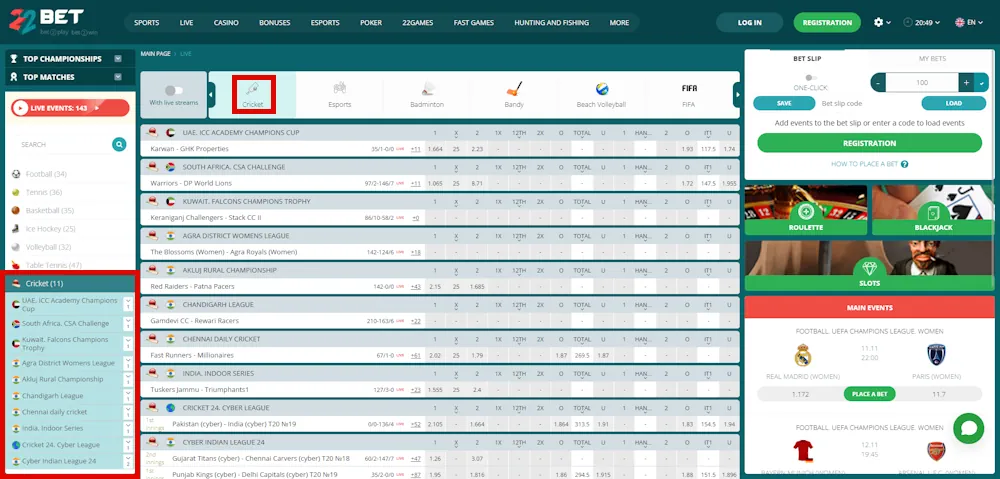Enable the One-Click bet toggle
Image resolution: width=1000 pixels, height=479 pixels.
click(811, 77)
